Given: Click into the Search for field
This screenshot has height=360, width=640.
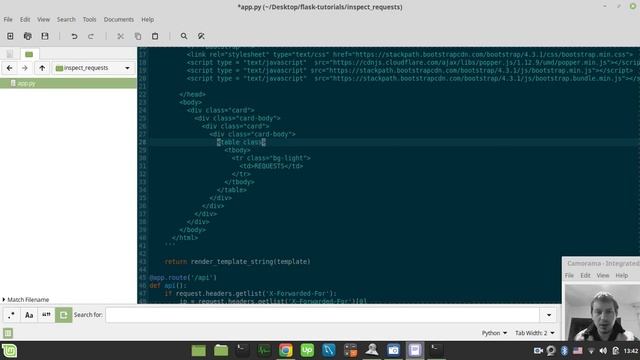Looking at the screenshot, I should pos(322,315).
